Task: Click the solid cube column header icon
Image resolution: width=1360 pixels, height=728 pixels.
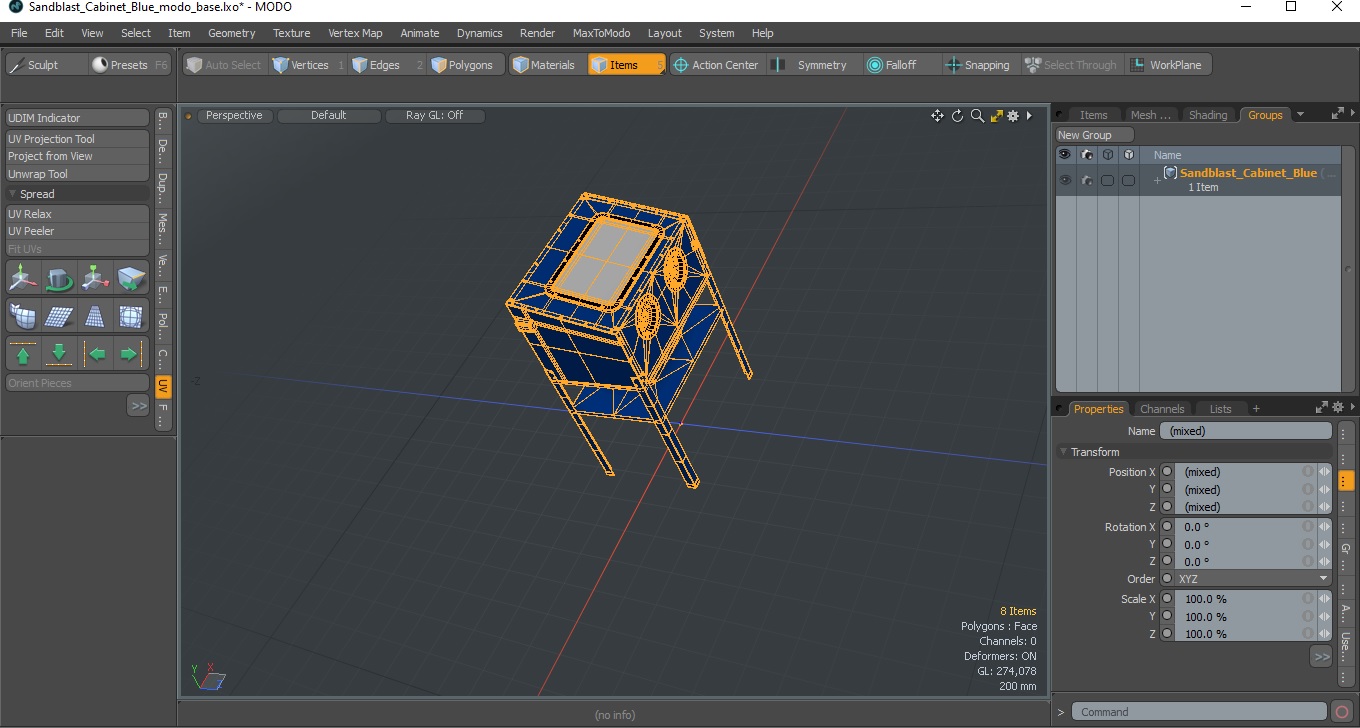Action: point(1129,155)
